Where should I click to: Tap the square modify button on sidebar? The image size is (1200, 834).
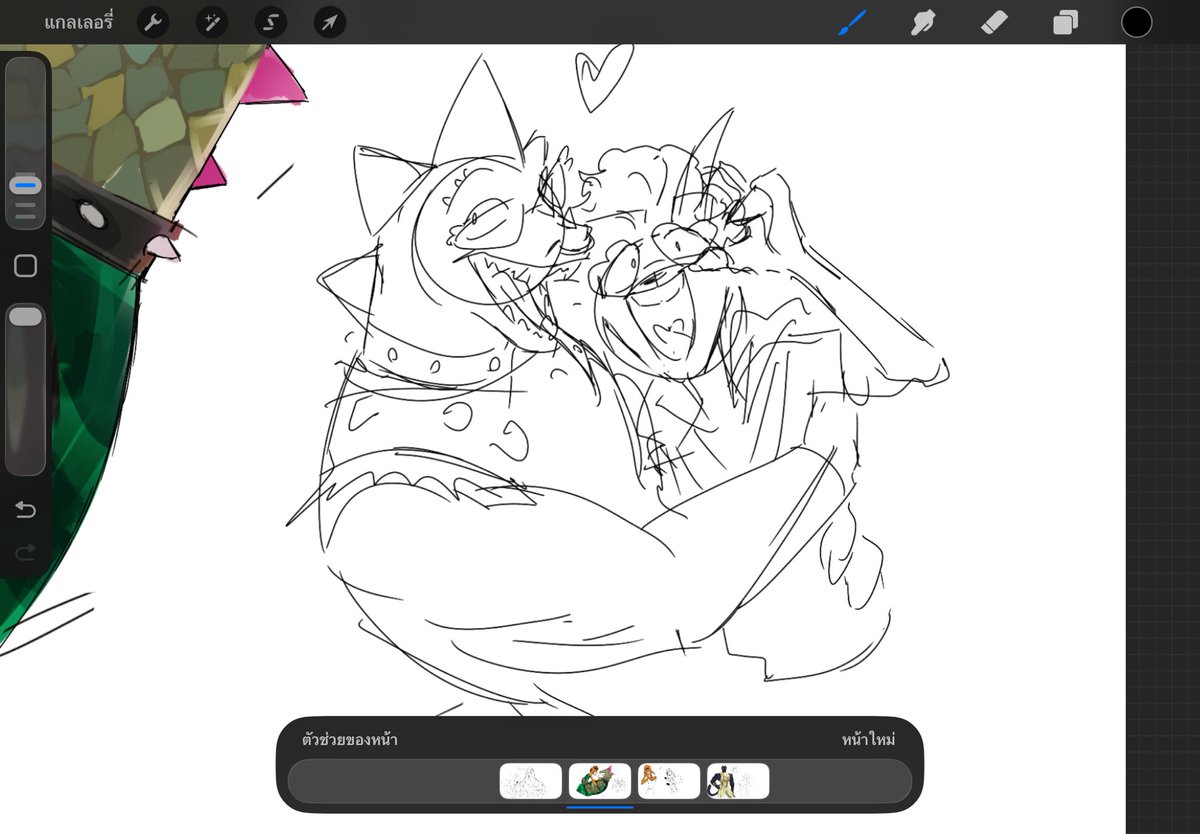[x=26, y=265]
